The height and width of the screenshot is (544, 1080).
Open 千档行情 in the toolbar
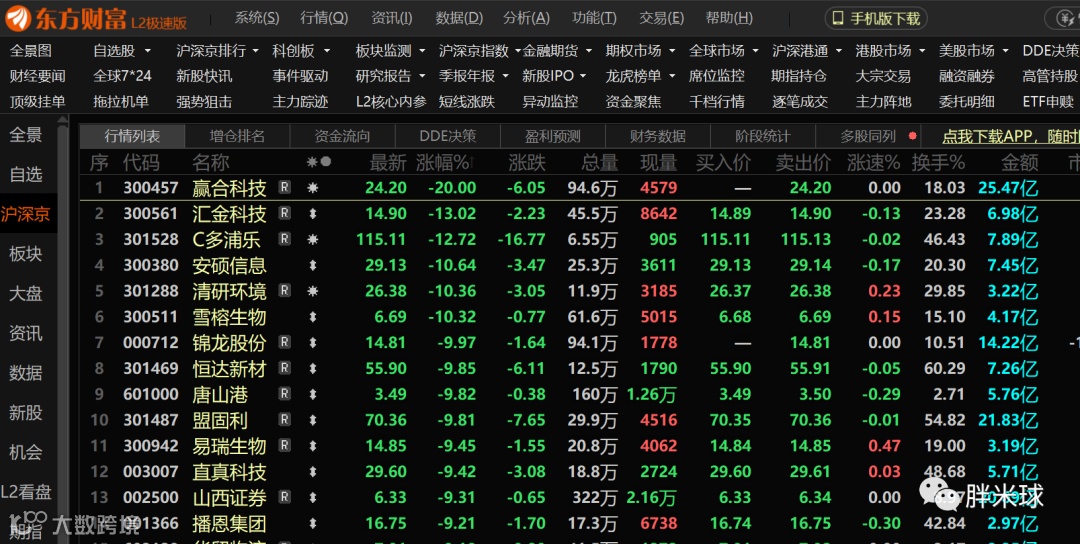[717, 102]
